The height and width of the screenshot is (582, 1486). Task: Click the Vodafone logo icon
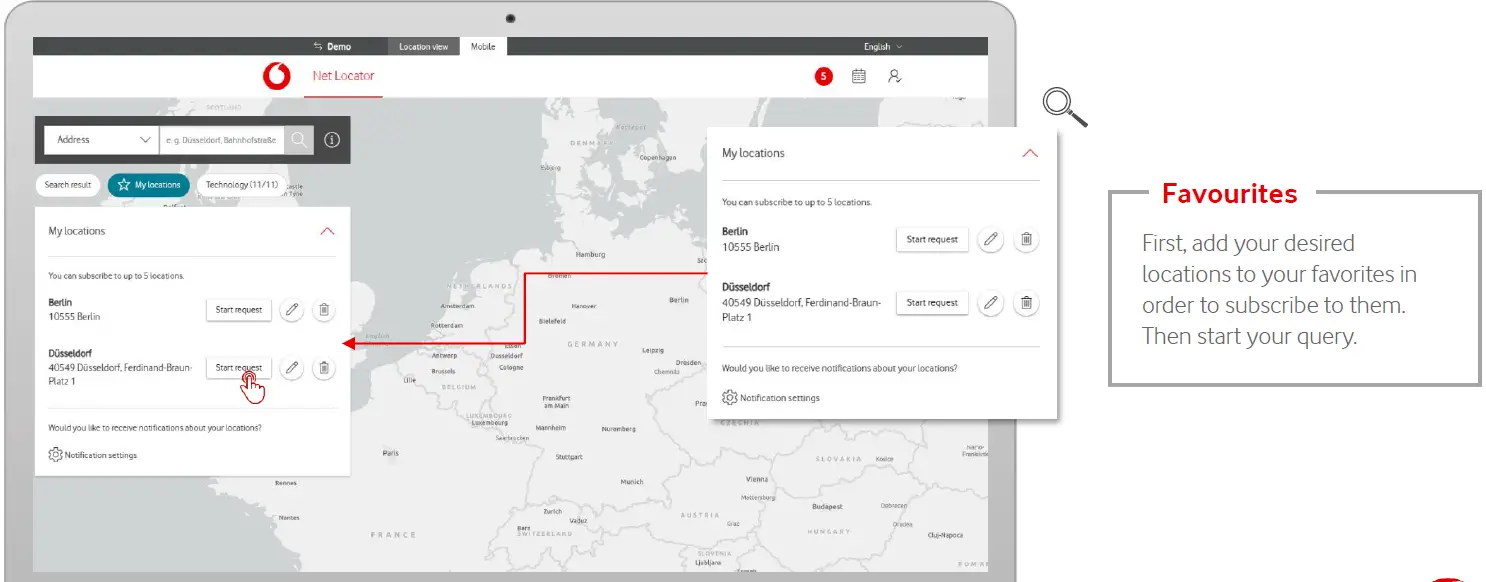click(x=276, y=76)
